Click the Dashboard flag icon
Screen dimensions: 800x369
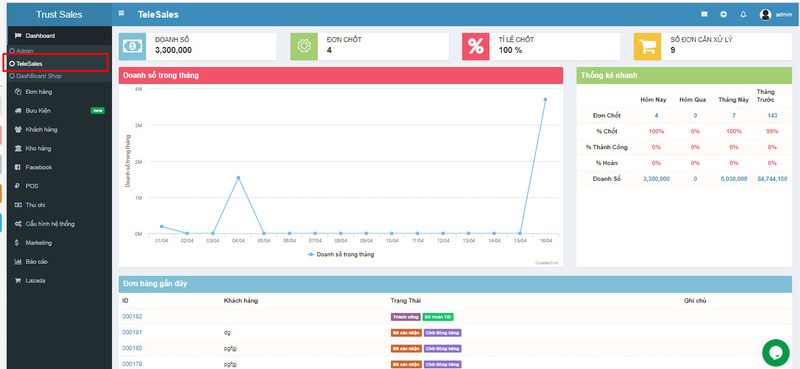18,36
